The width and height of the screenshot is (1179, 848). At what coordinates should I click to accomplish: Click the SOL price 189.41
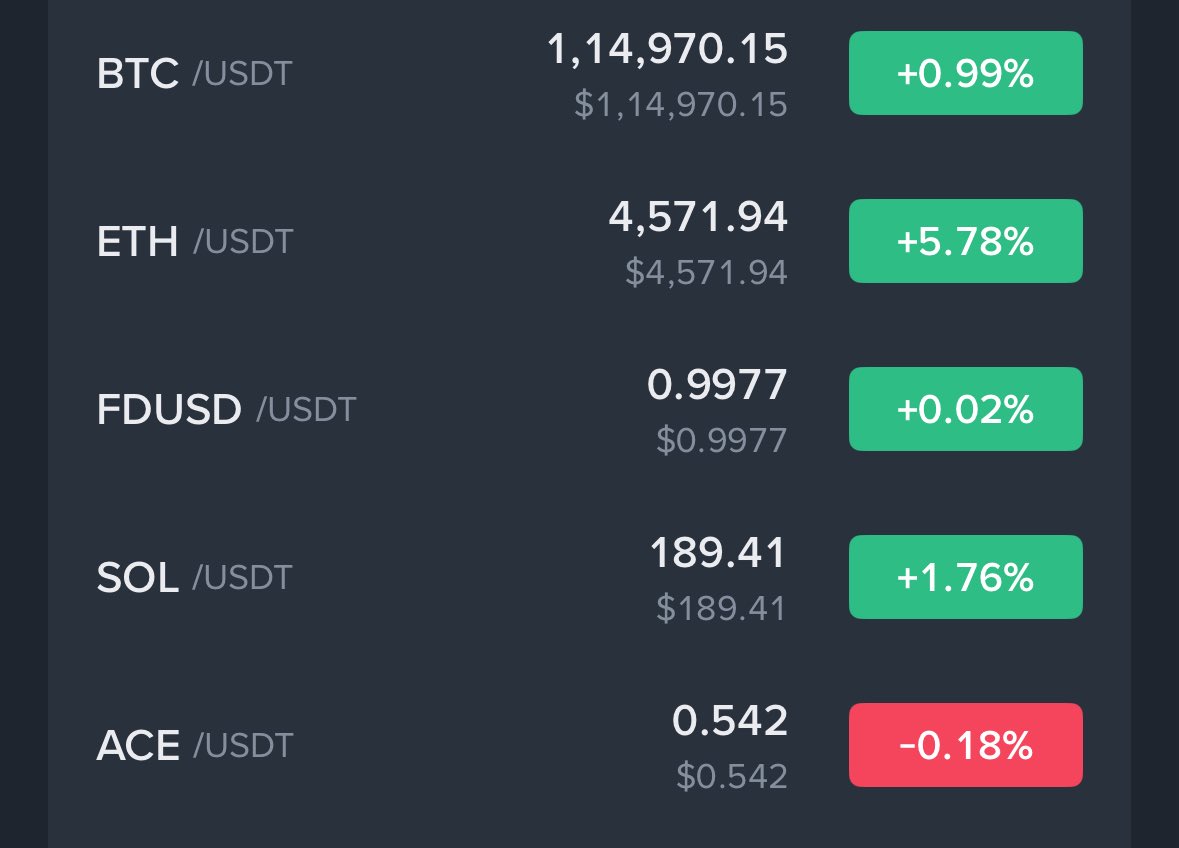(x=718, y=553)
